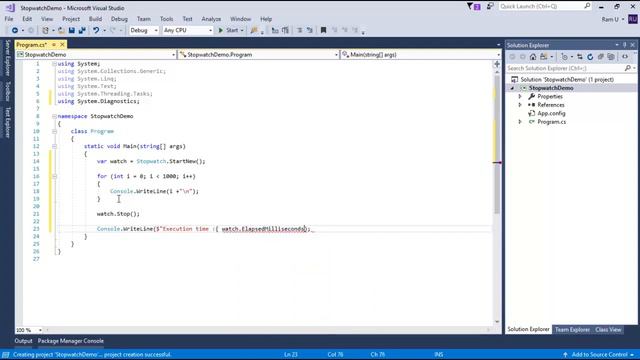Close the Program.cs tab

click(x=62, y=44)
